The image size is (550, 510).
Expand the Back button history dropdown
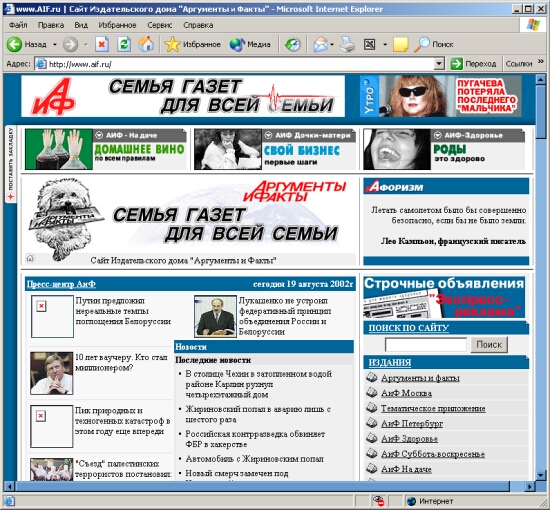55,45
